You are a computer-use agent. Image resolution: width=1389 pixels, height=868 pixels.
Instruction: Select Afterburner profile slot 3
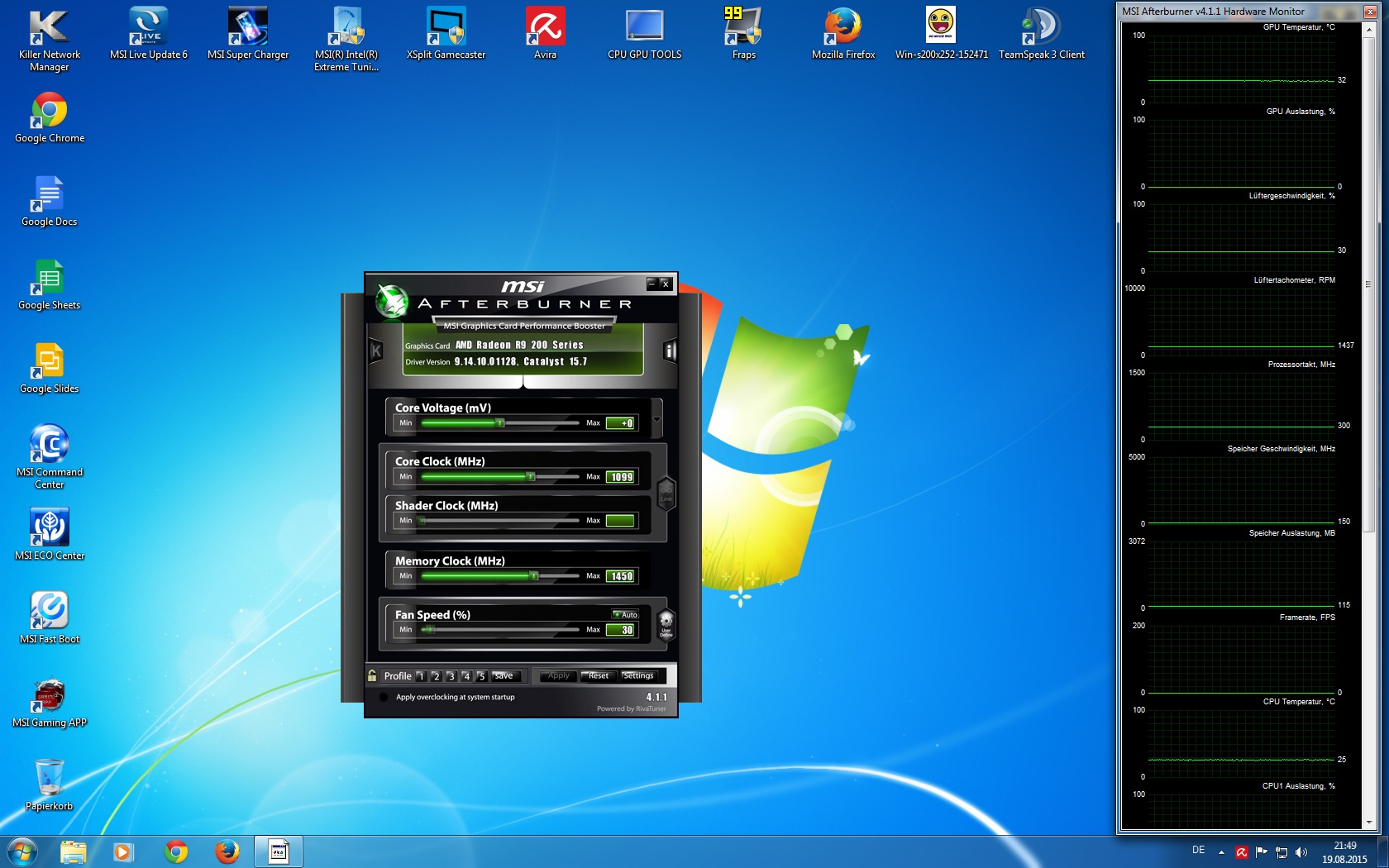451,676
